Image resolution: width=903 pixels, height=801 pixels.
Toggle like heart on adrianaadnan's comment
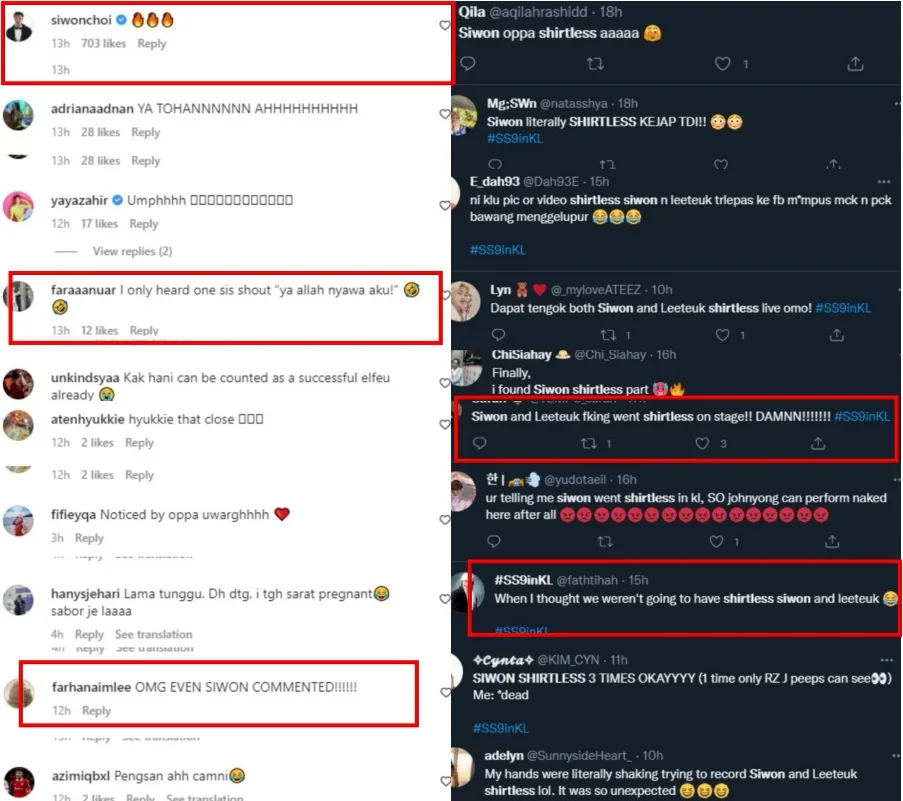coord(445,114)
